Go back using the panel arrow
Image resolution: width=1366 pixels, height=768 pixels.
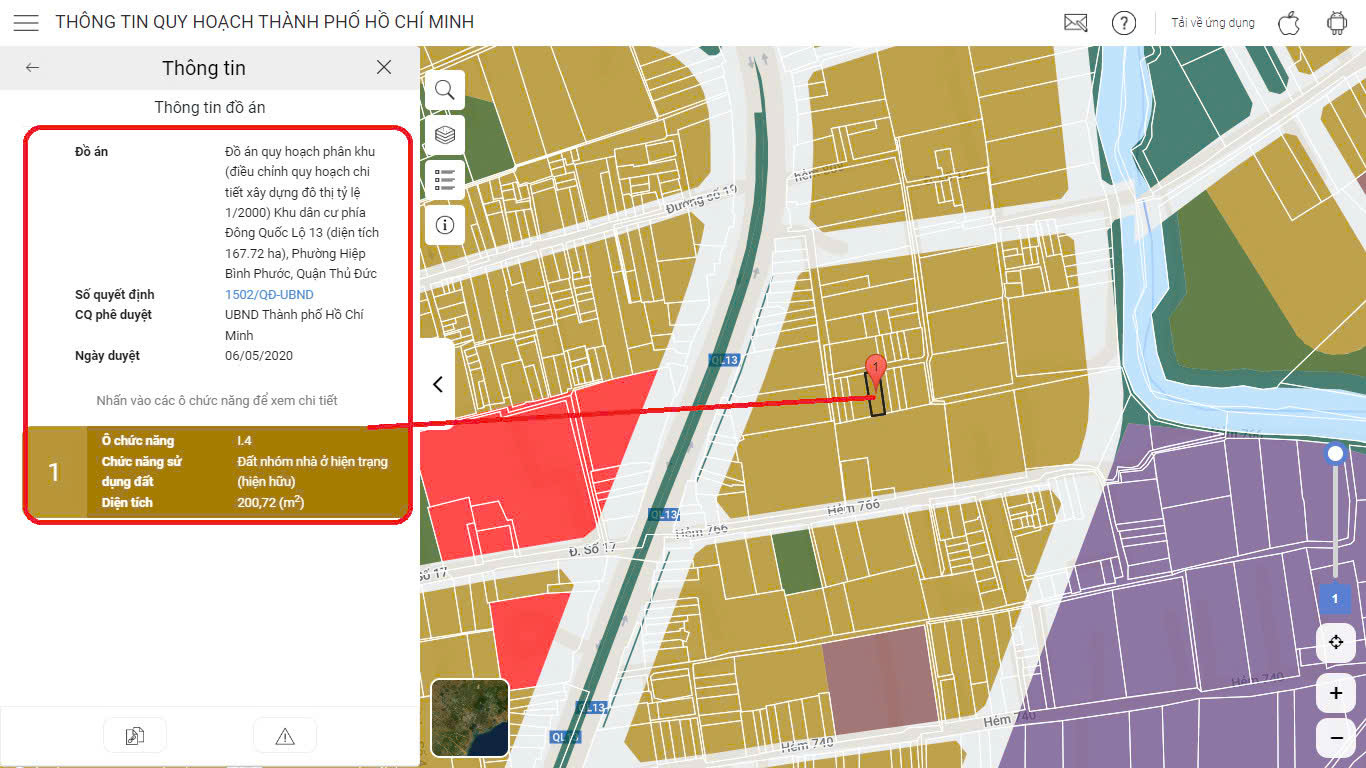pyautogui.click(x=33, y=68)
